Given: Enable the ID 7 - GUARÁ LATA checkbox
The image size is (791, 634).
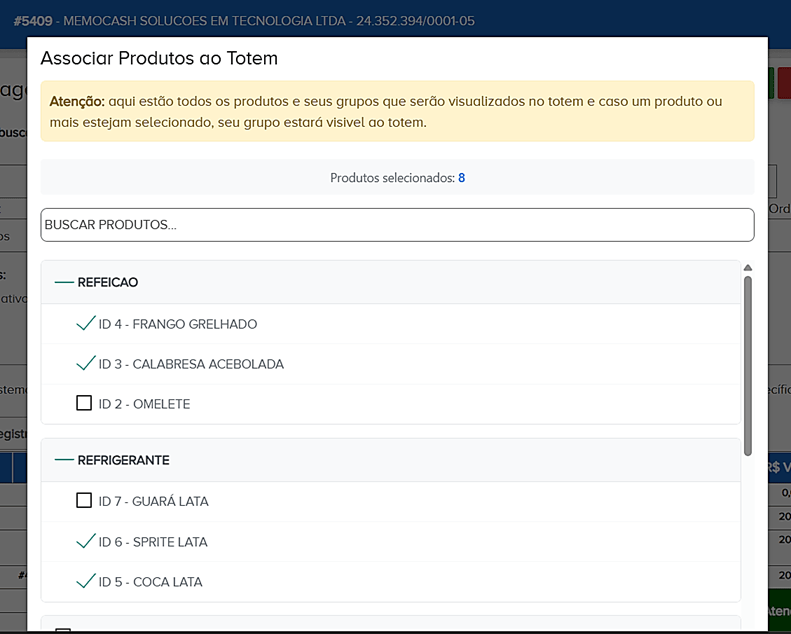Looking at the screenshot, I should point(84,501).
